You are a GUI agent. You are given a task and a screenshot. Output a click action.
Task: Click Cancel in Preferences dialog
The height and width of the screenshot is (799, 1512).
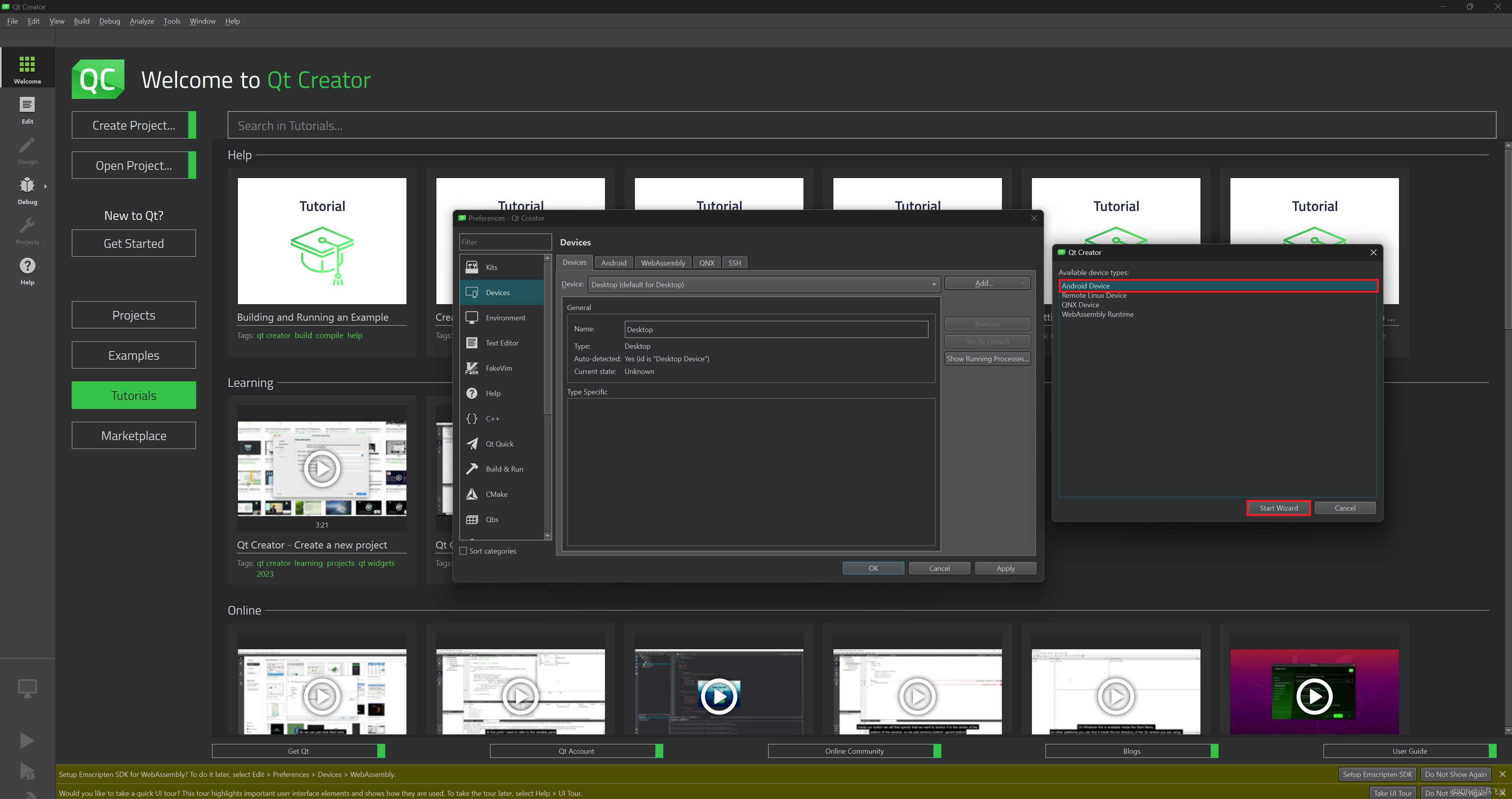coord(939,568)
